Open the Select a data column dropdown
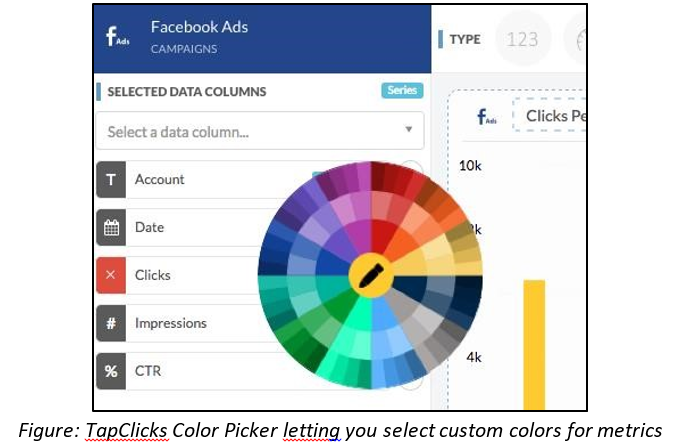The image size is (673, 448). (x=260, y=131)
